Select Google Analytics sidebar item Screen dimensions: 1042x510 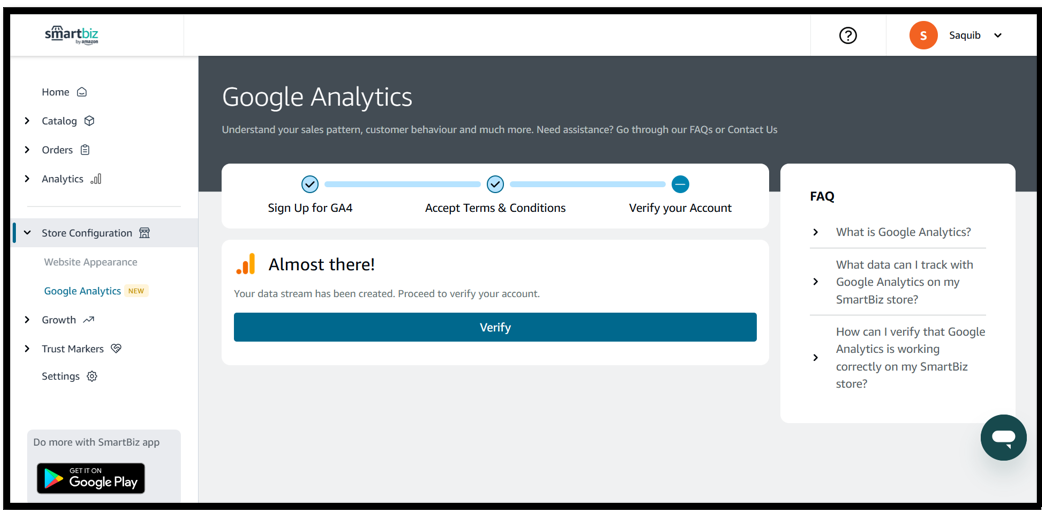click(x=82, y=291)
